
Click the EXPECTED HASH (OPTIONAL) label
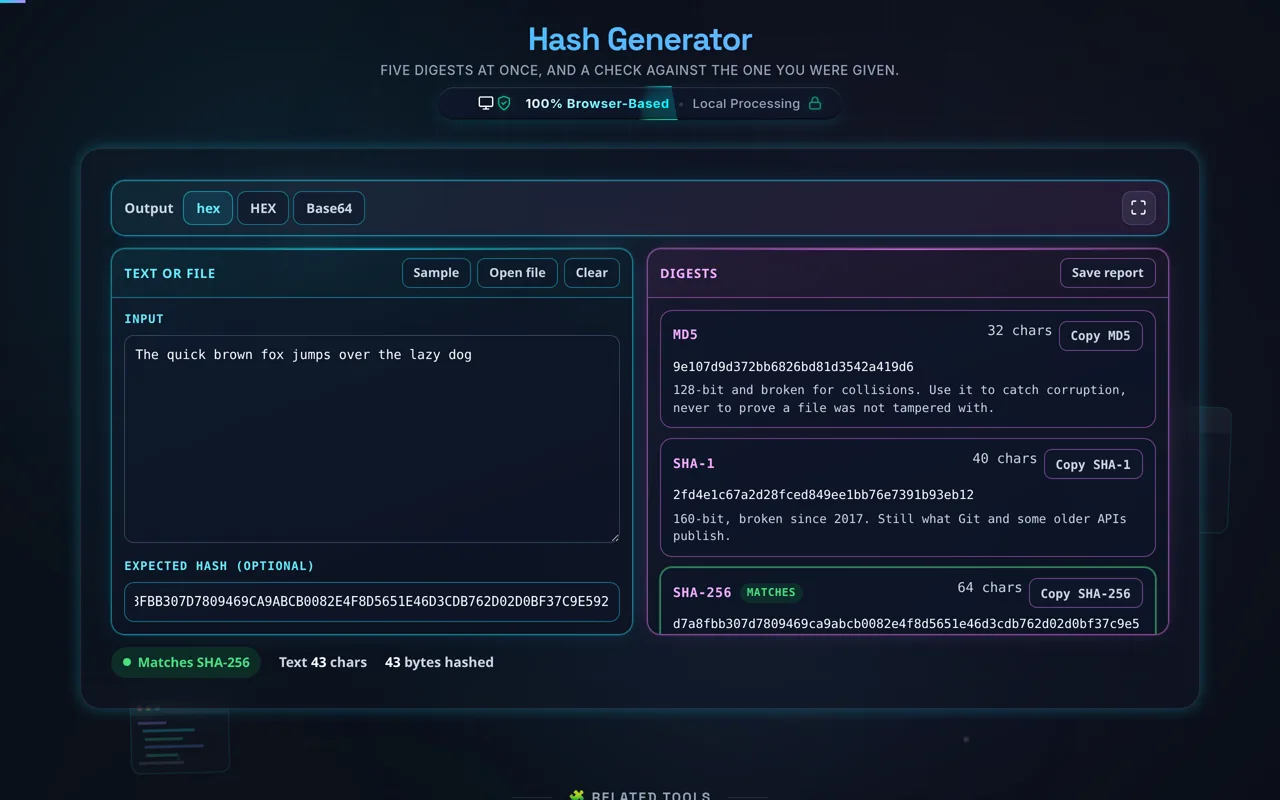[x=219, y=566]
